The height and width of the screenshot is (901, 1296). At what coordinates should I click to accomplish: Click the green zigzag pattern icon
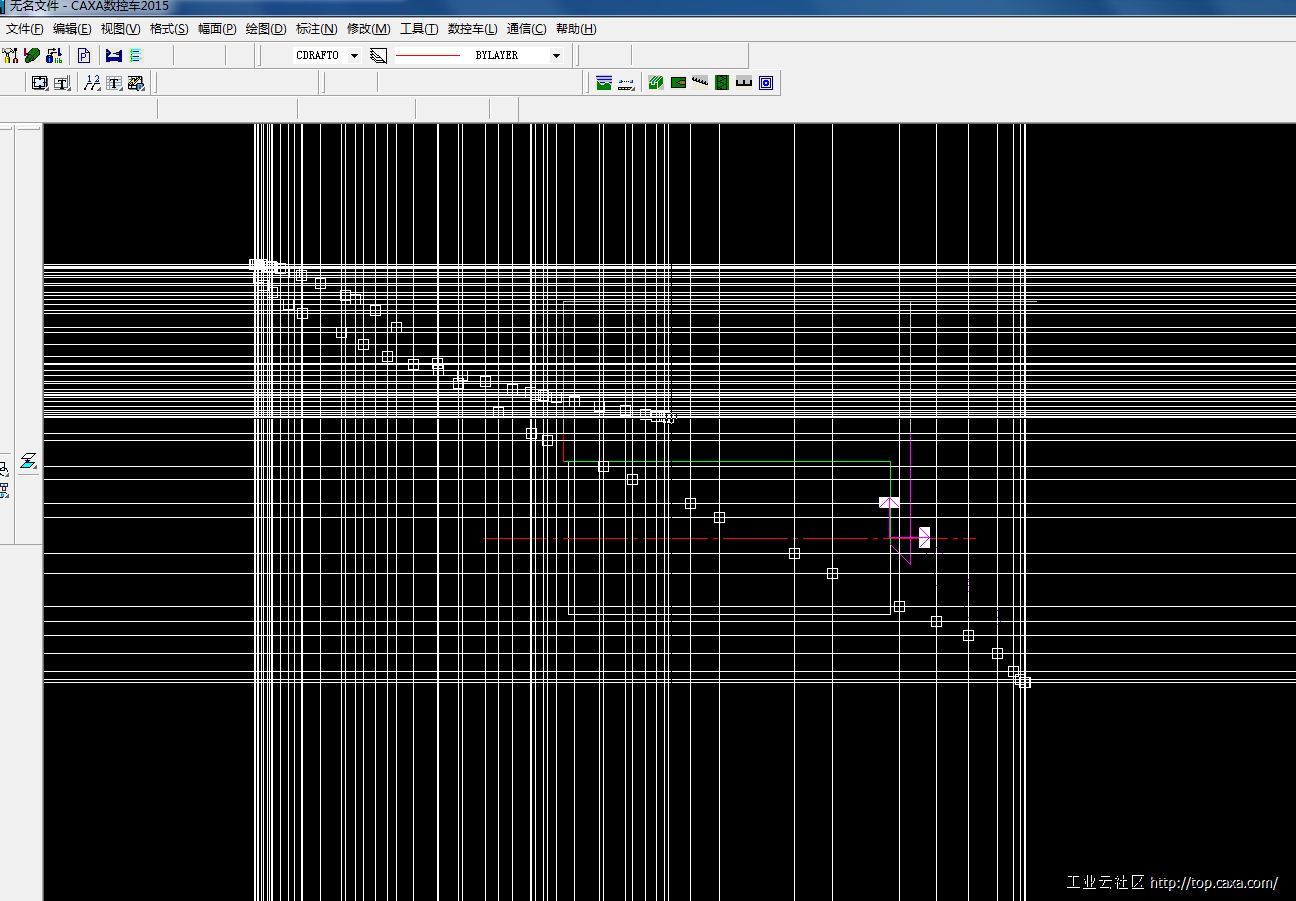(x=722, y=83)
